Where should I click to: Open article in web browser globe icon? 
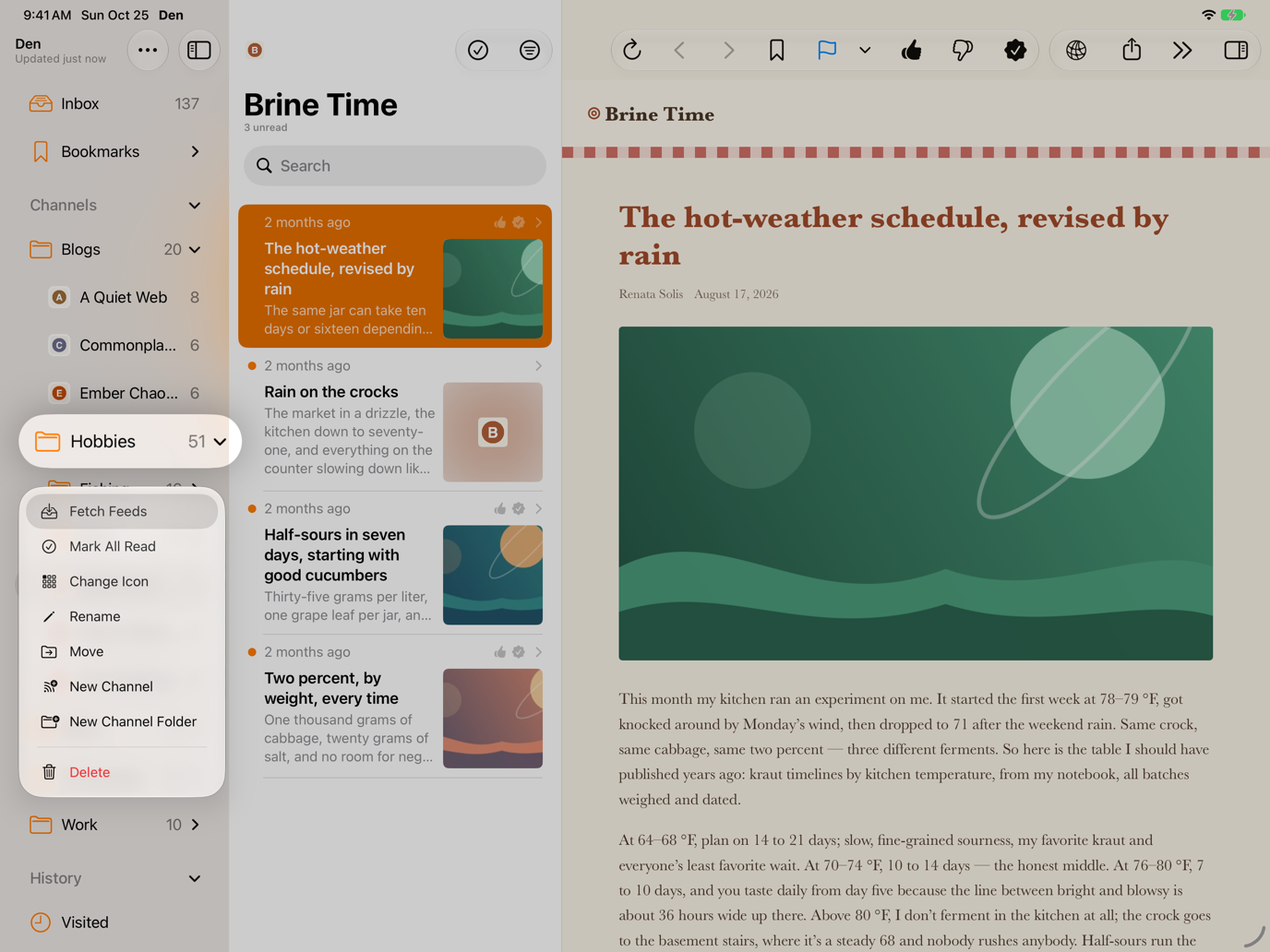tap(1076, 50)
